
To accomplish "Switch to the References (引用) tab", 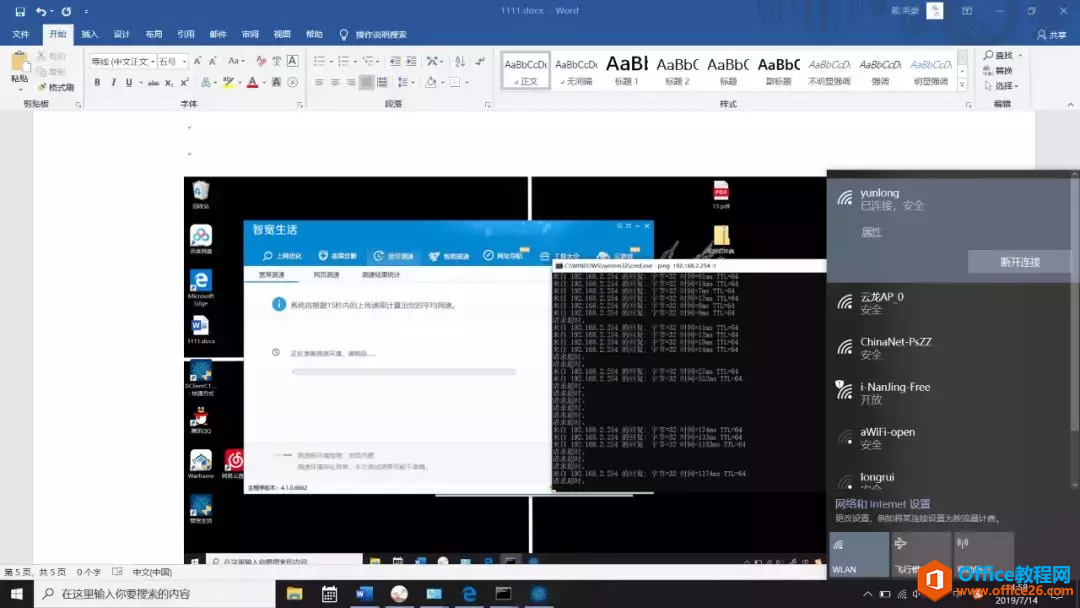I will pos(186,34).
